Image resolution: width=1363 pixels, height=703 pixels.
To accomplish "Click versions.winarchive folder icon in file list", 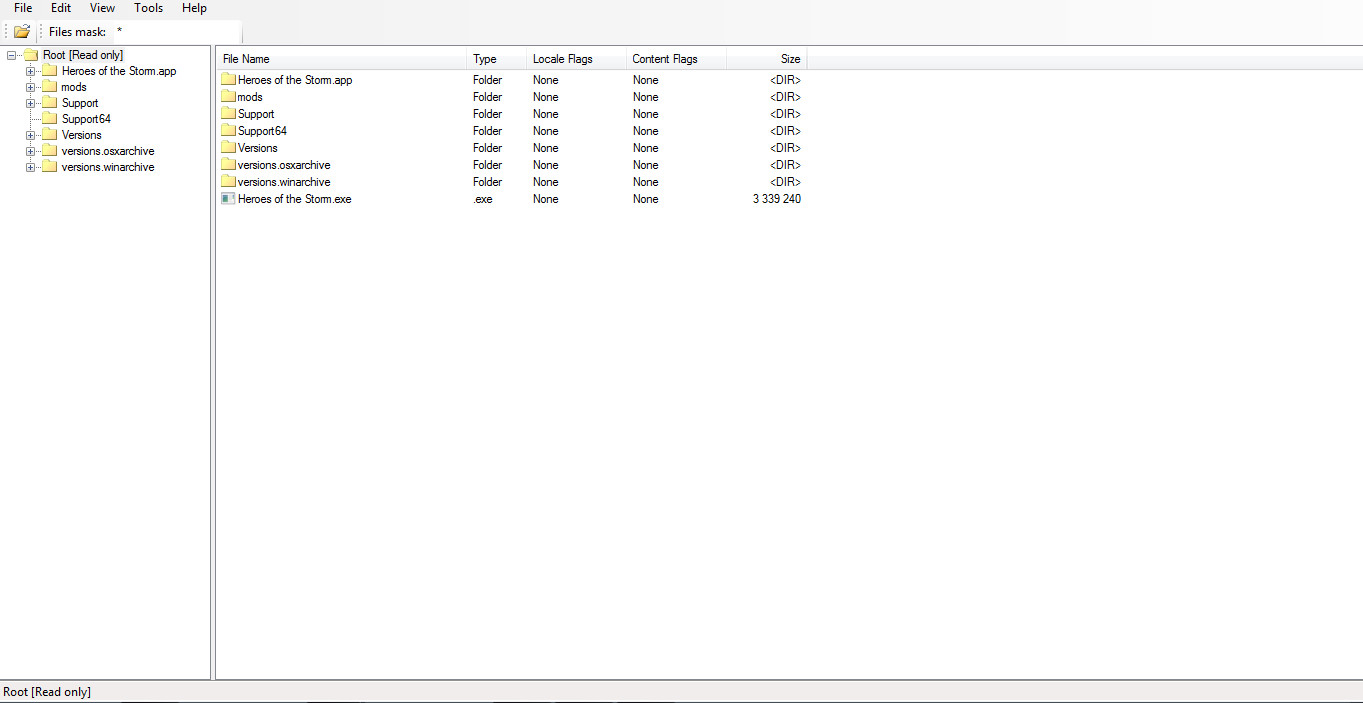I will pyautogui.click(x=228, y=182).
